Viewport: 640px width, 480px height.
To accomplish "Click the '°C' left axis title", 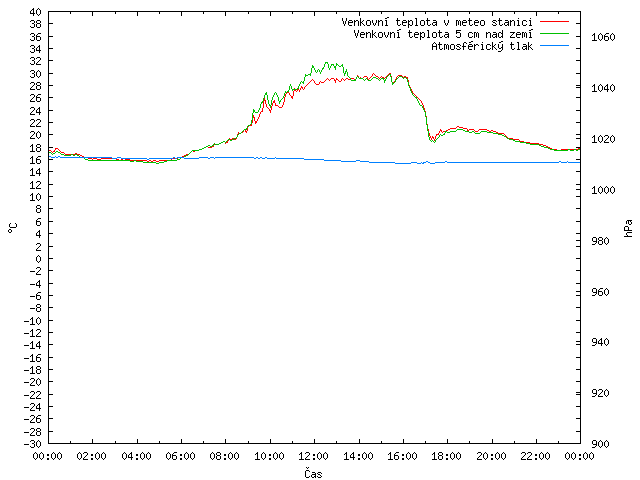I will point(13,228).
